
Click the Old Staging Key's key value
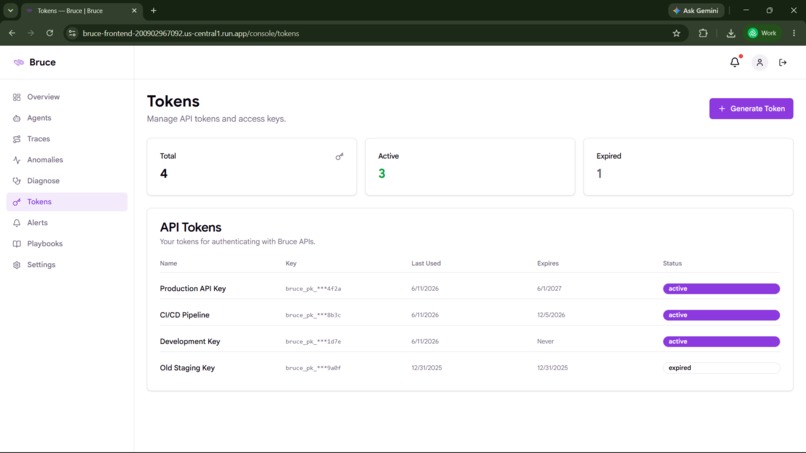[313, 368]
